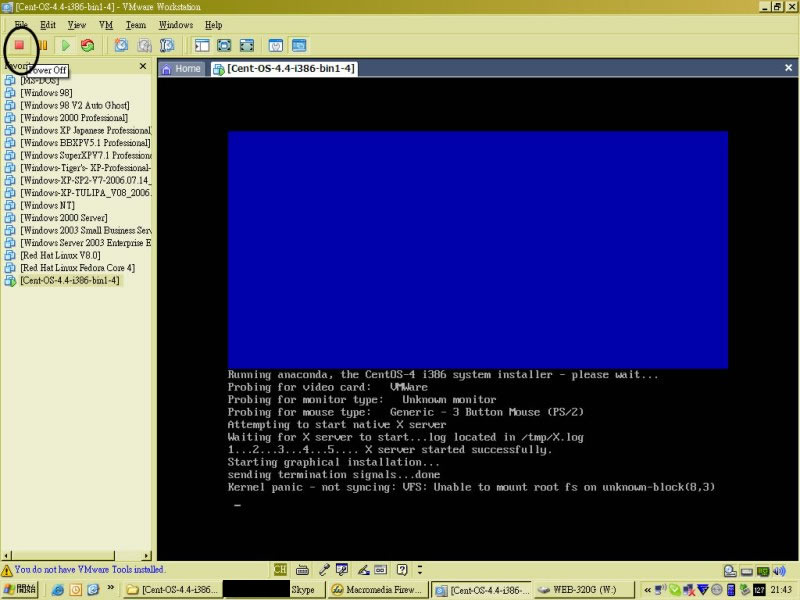Open the Snapshot Manager icon
The height and width of the screenshot is (600, 800).
click(167, 45)
